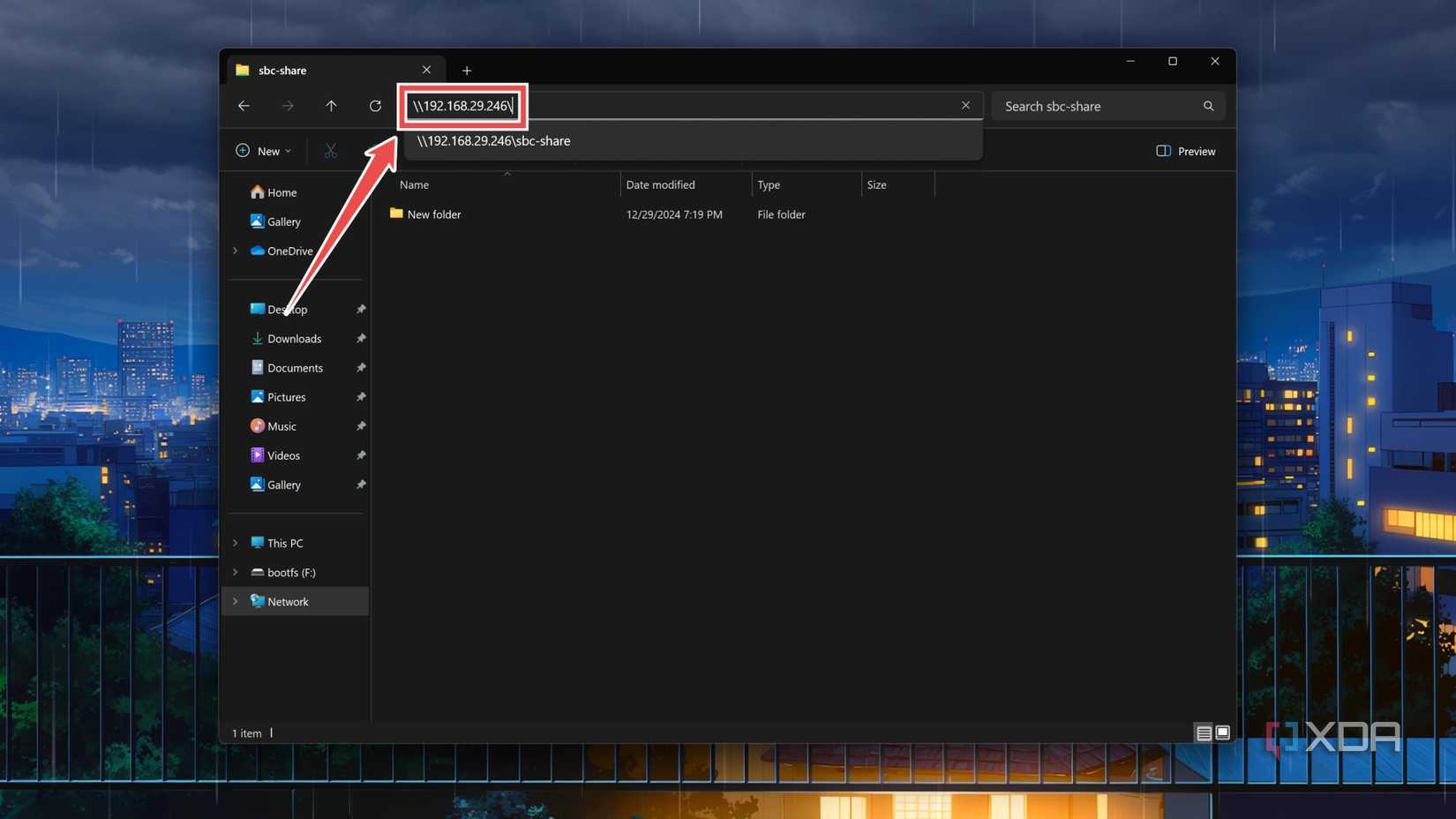Unpin Desktop from Quick access
Screen dimensions: 1456x819
click(x=360, y=310)
